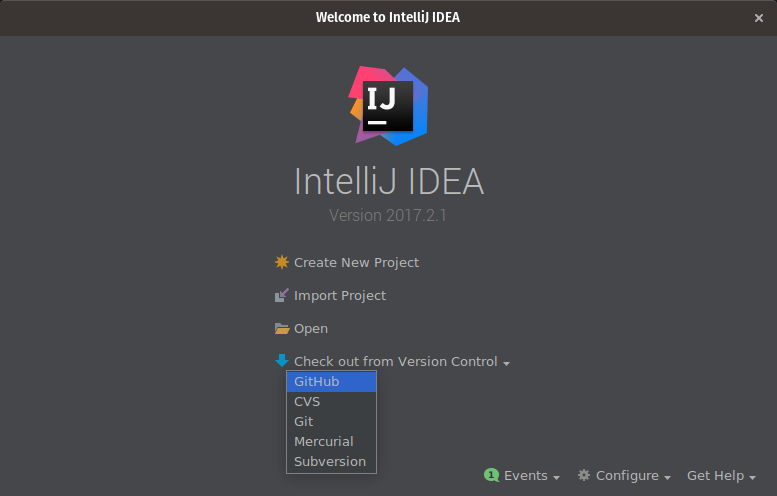Close the Welcome to IntelliJ IDEA window
The width and height of the screenshot is (777, 496).
759,18
